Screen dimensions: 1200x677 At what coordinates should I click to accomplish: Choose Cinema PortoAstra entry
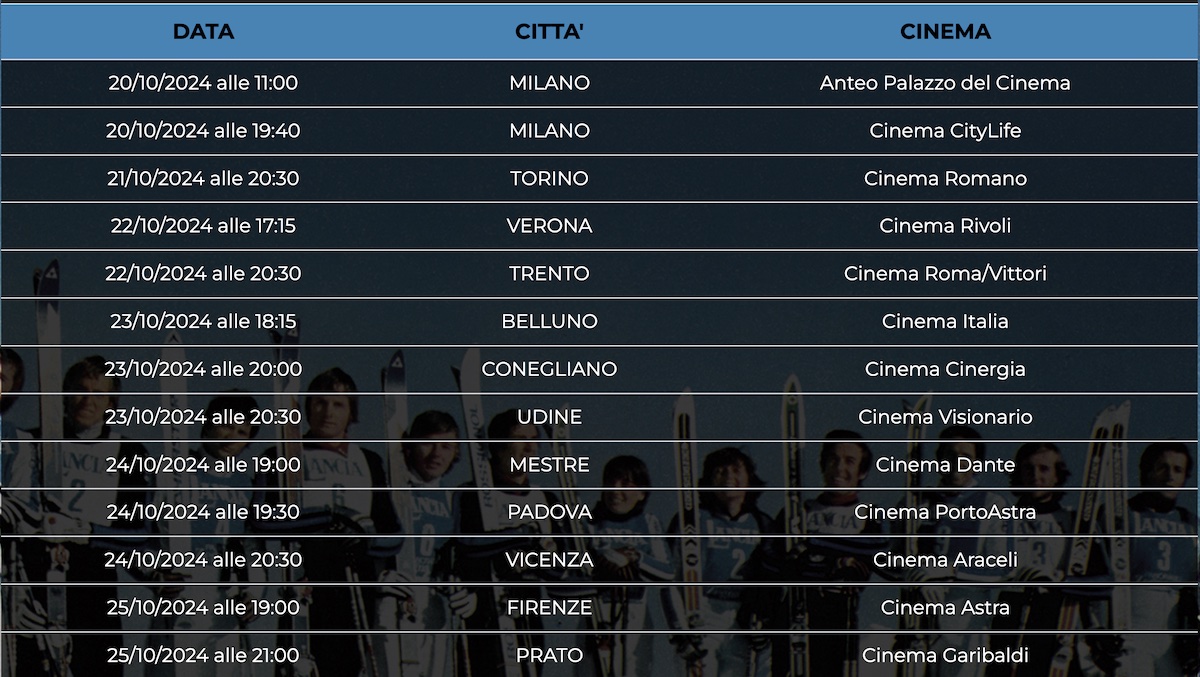[945, 512]
